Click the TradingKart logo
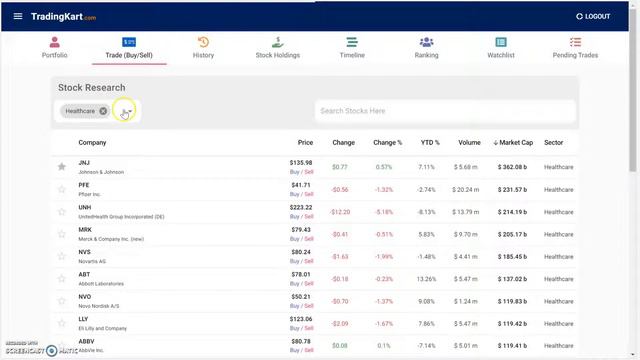Image resolution: width=640 pixels, height=360 pixels. (x=63, y=17)
